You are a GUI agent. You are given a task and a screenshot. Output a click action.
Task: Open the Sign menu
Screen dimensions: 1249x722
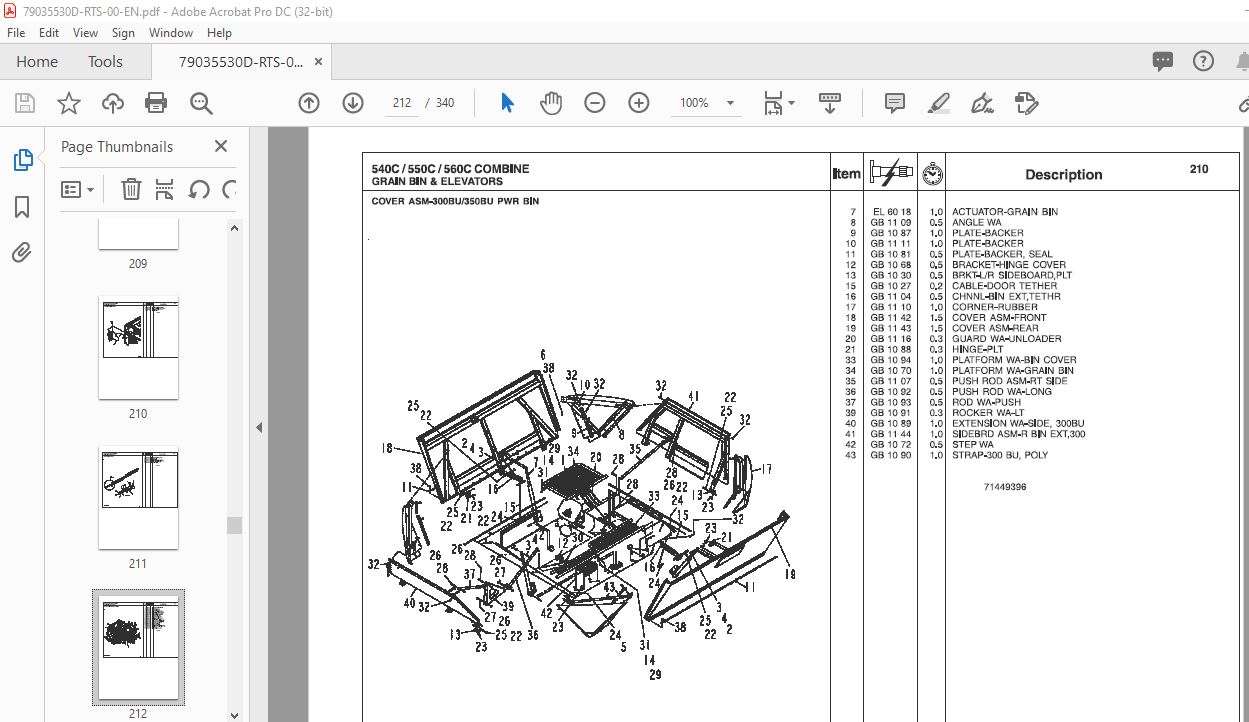click(123, 33)
